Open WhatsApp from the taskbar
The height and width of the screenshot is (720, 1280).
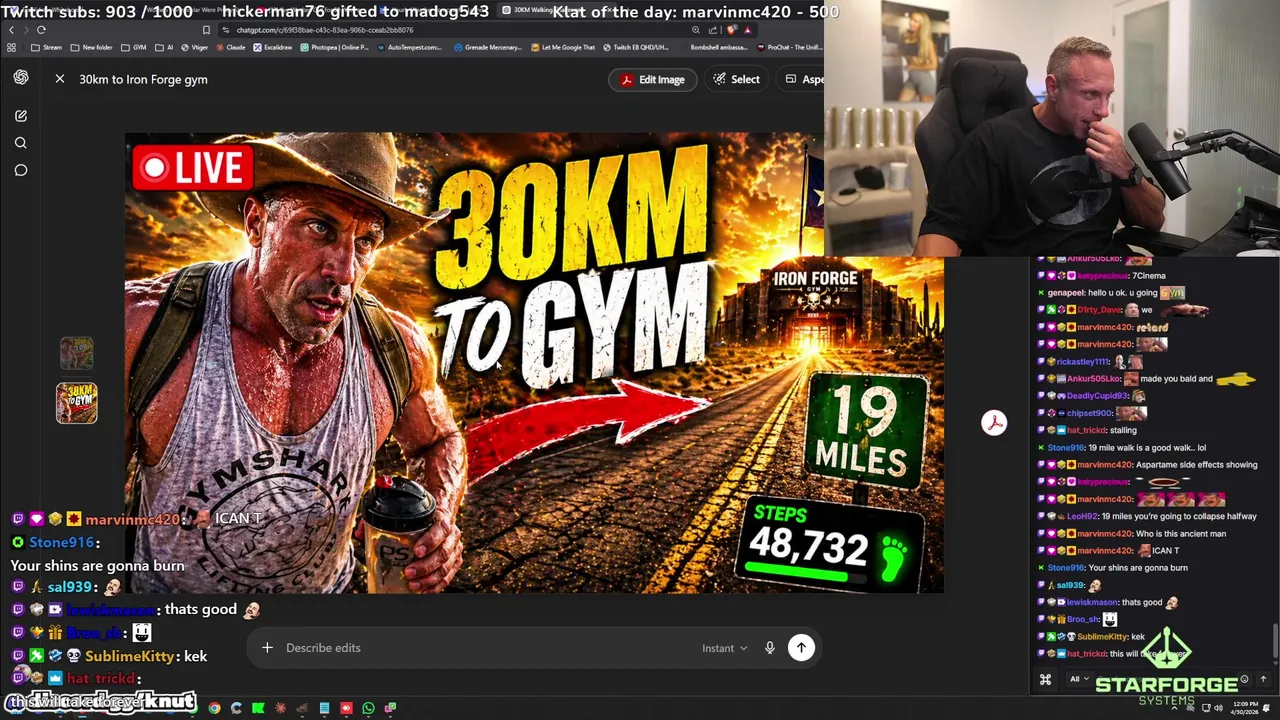tap(368, 708)
